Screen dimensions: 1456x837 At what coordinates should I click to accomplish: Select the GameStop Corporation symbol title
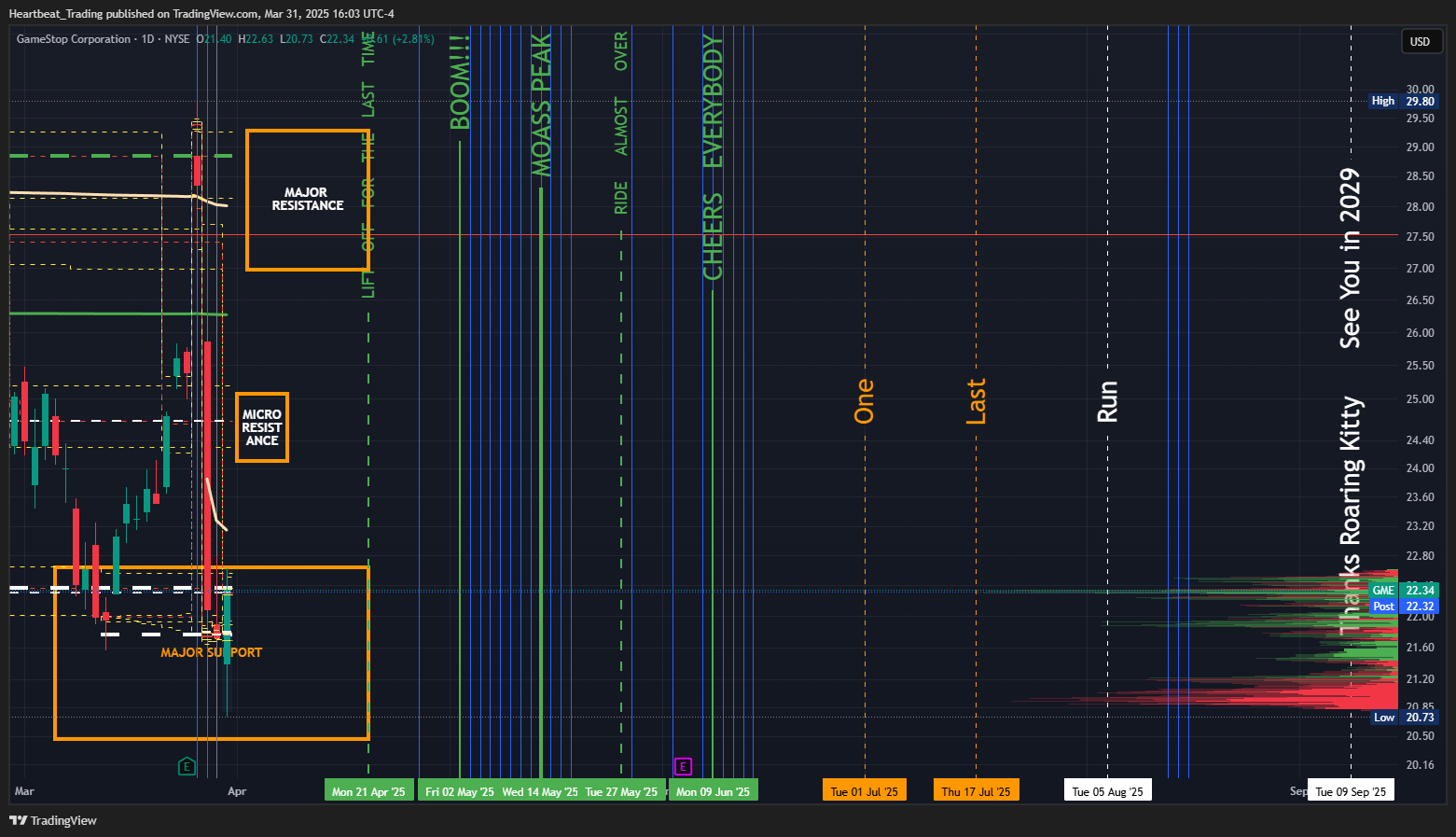point(74,39)
